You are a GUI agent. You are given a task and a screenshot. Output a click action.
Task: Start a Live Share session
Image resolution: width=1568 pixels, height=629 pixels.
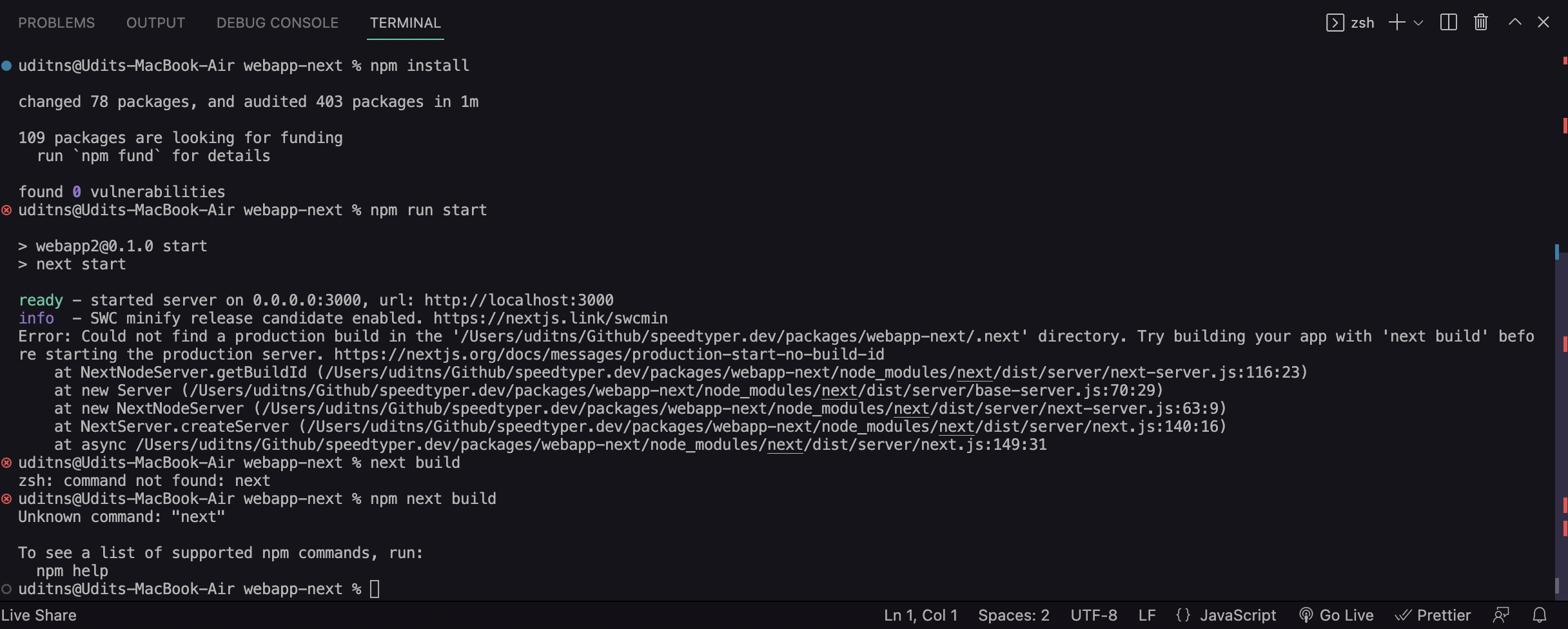[x=40, y=615]
